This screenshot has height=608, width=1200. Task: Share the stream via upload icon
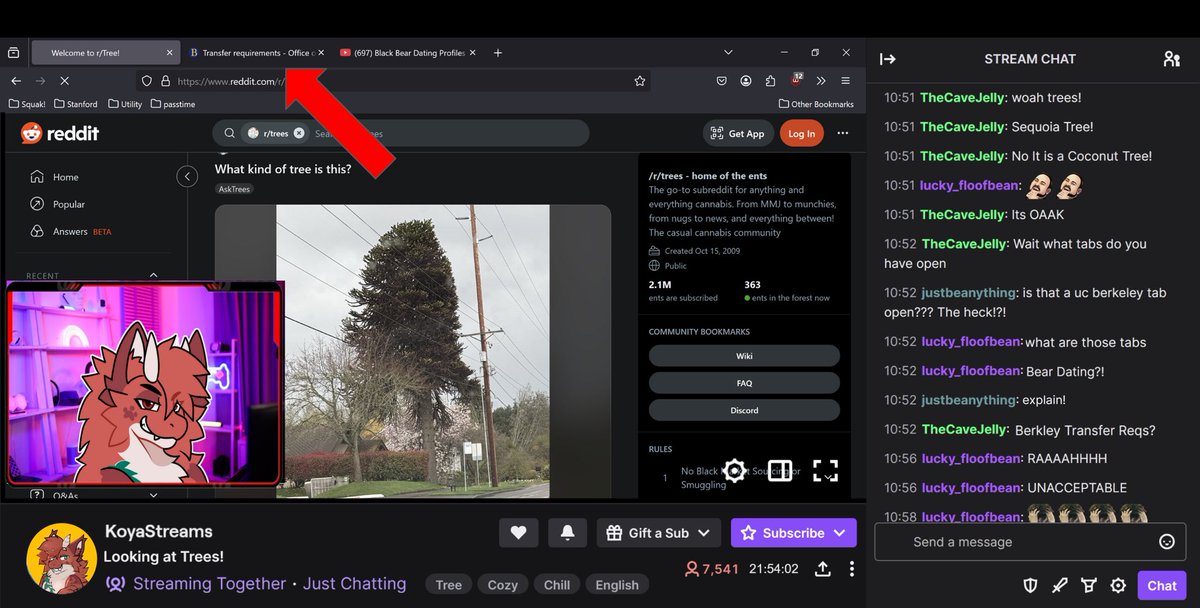click(823, 569)
